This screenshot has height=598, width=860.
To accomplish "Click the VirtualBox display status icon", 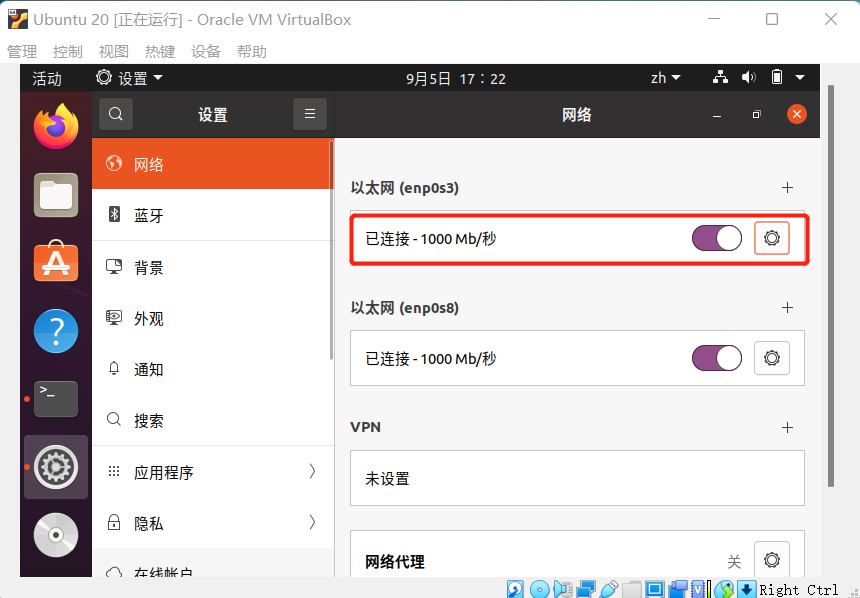I will (x=654, y=589).
